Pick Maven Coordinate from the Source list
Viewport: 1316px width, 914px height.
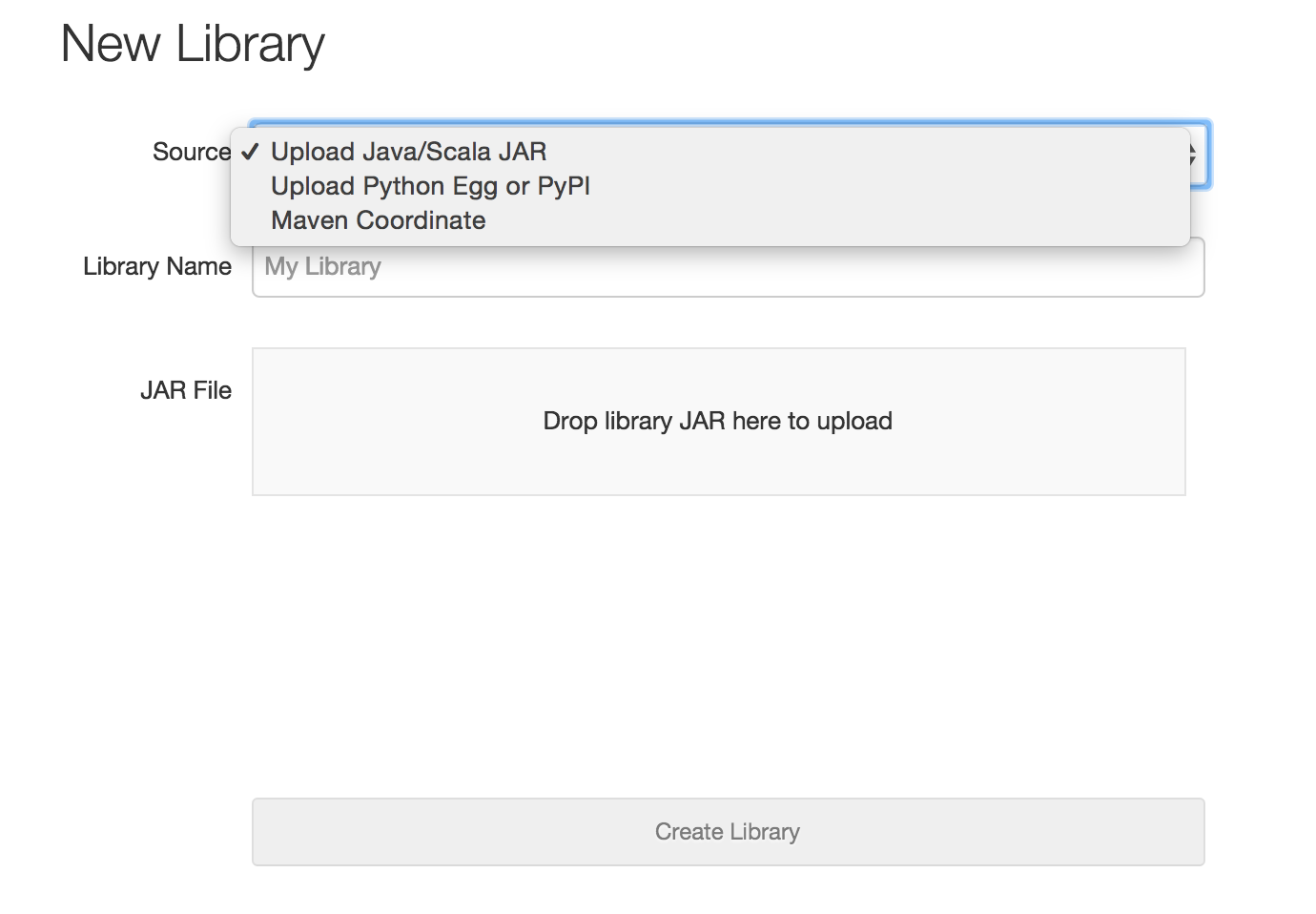click(x=378, y=220)
